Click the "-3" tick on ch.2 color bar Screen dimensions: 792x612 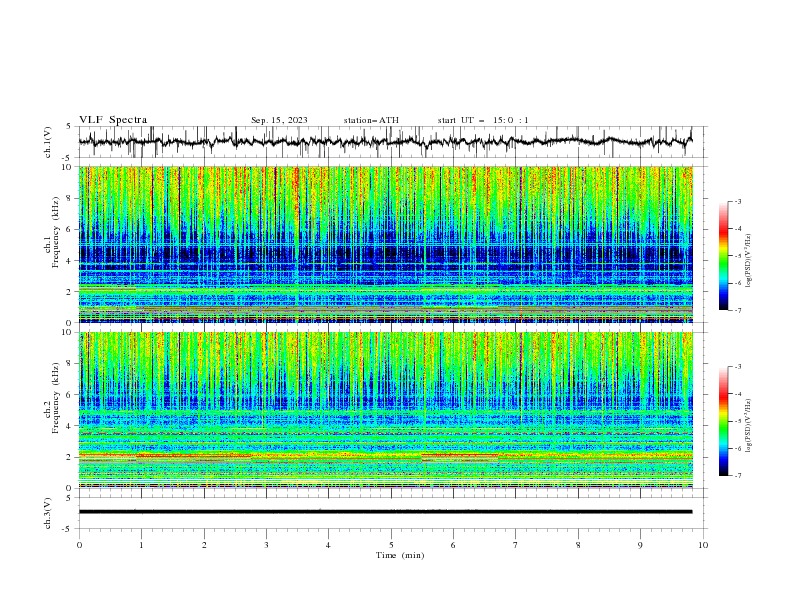click(x=737, y=367)
